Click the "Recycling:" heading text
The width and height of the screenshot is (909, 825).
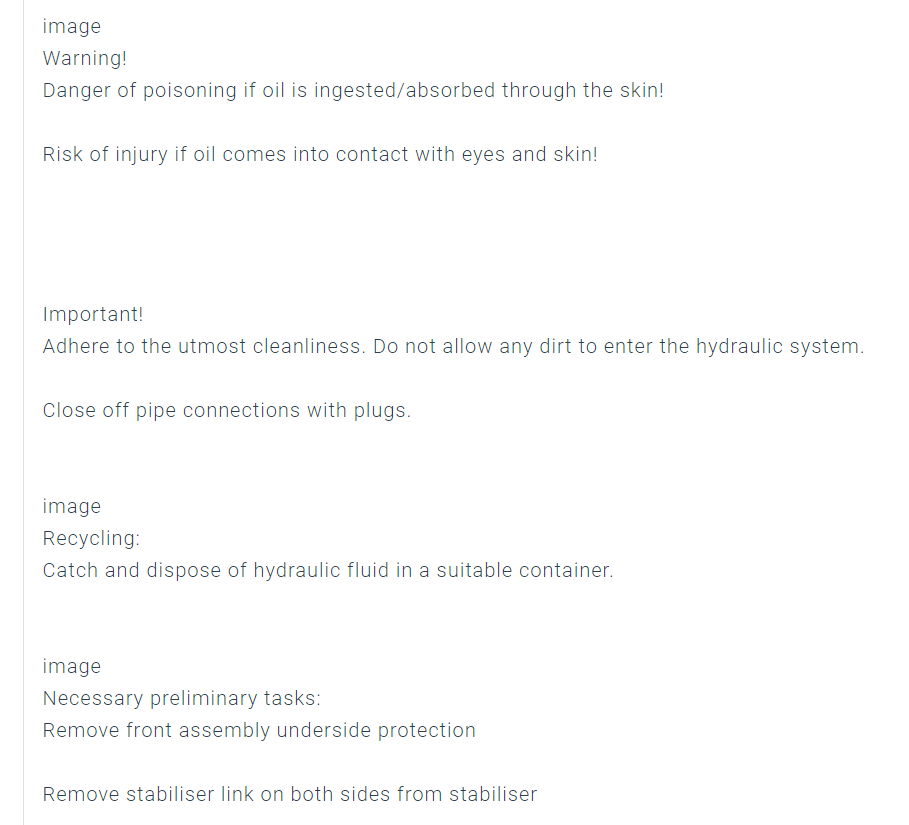[91, 539]
